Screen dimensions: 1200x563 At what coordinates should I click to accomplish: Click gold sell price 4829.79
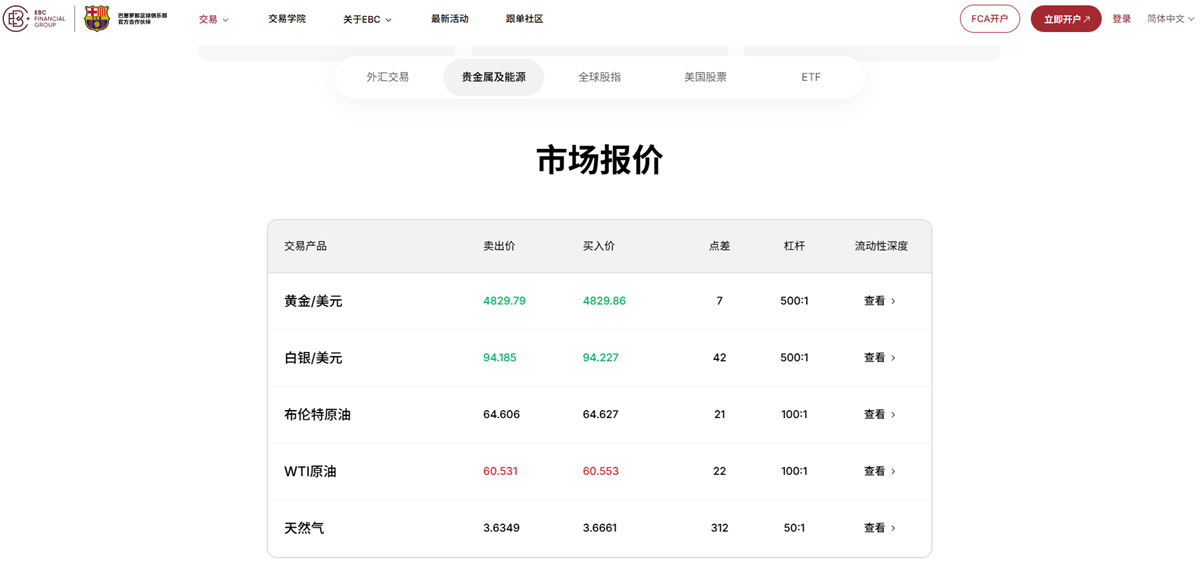pos(504,301)
